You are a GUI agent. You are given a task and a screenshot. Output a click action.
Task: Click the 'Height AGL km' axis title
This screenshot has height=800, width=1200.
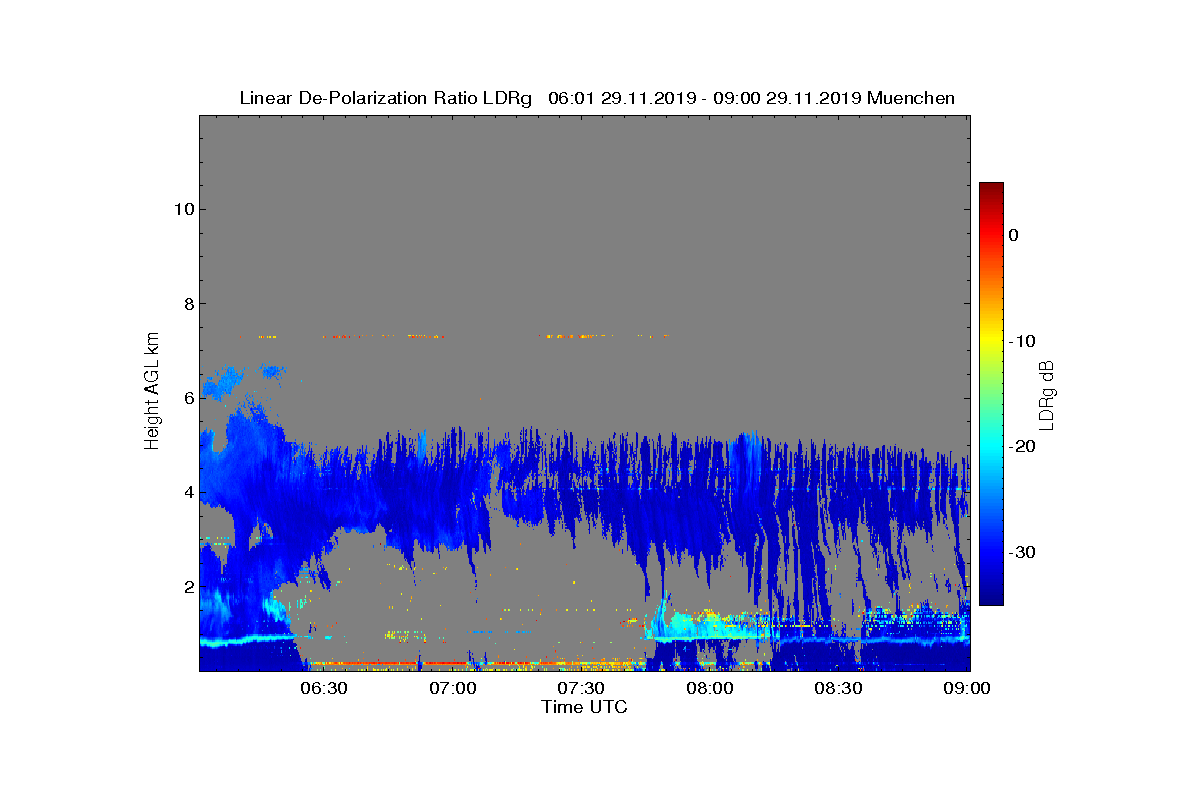click(152, 392)
